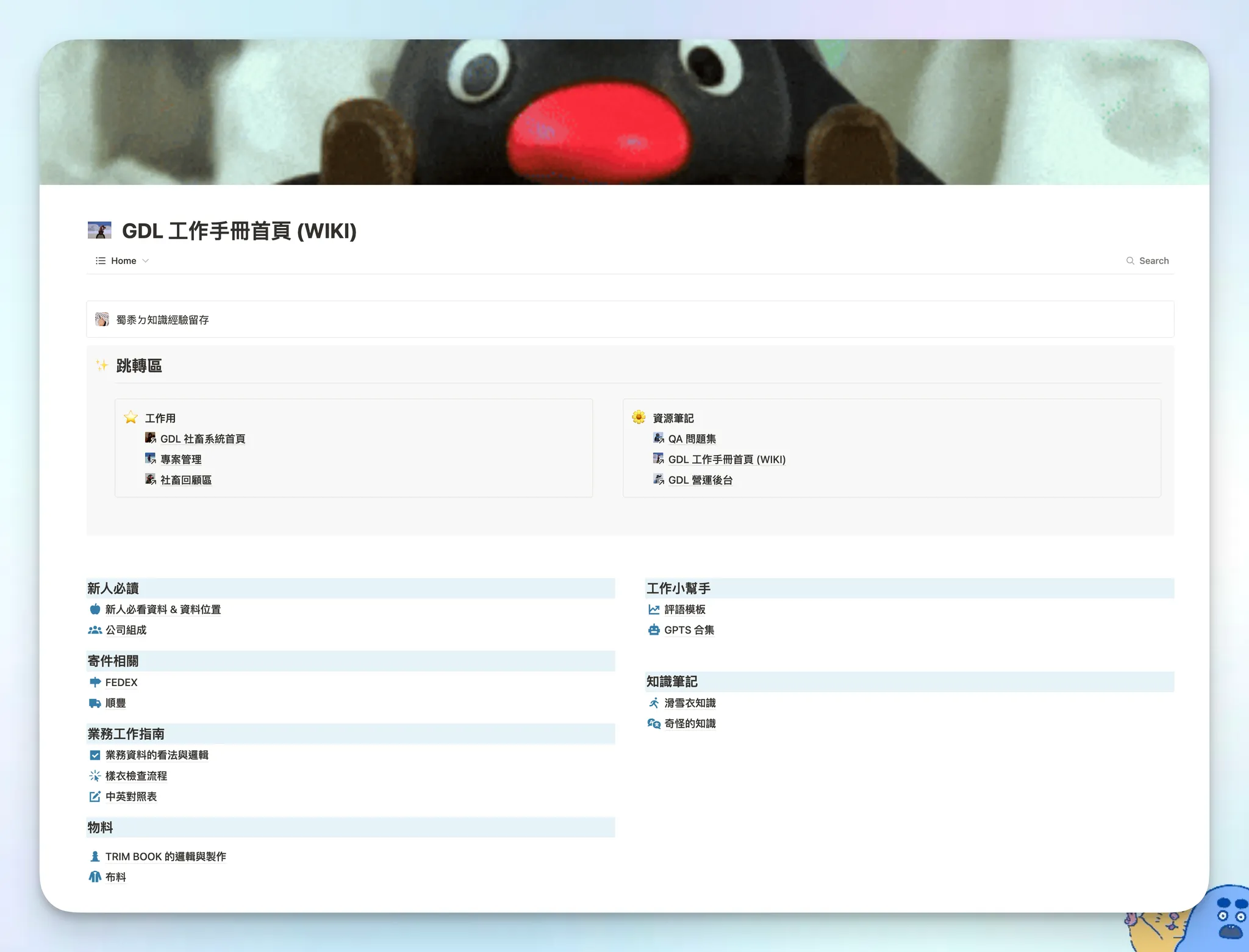The width and height of the screenshot is (1249, 952).
Task: Open 布料 page
Action: pyautogui.click(x=115, y=878)
